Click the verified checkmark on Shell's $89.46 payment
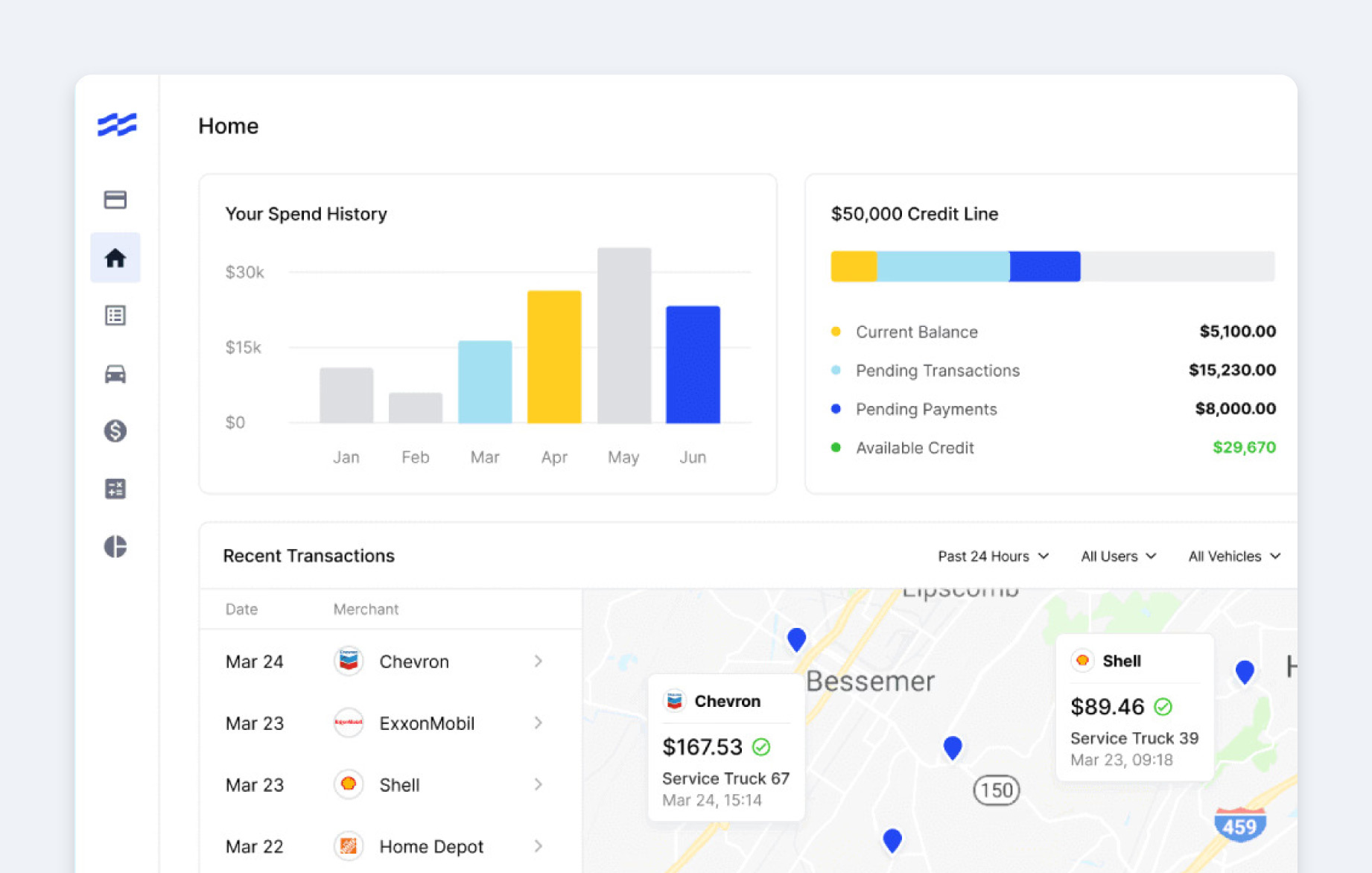Screen dimensions: 1372x873 pos(1164,706)
